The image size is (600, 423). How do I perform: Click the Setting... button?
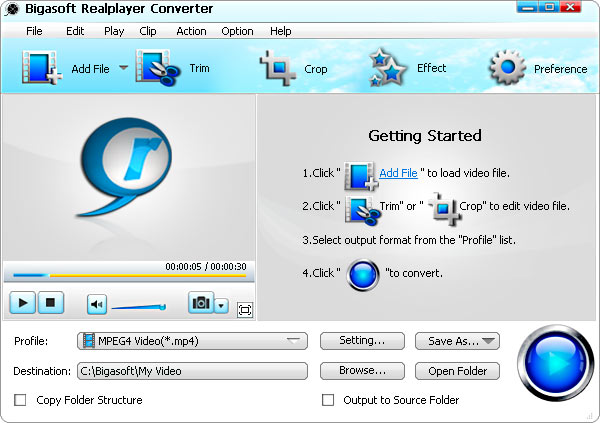tap(362, 341)
